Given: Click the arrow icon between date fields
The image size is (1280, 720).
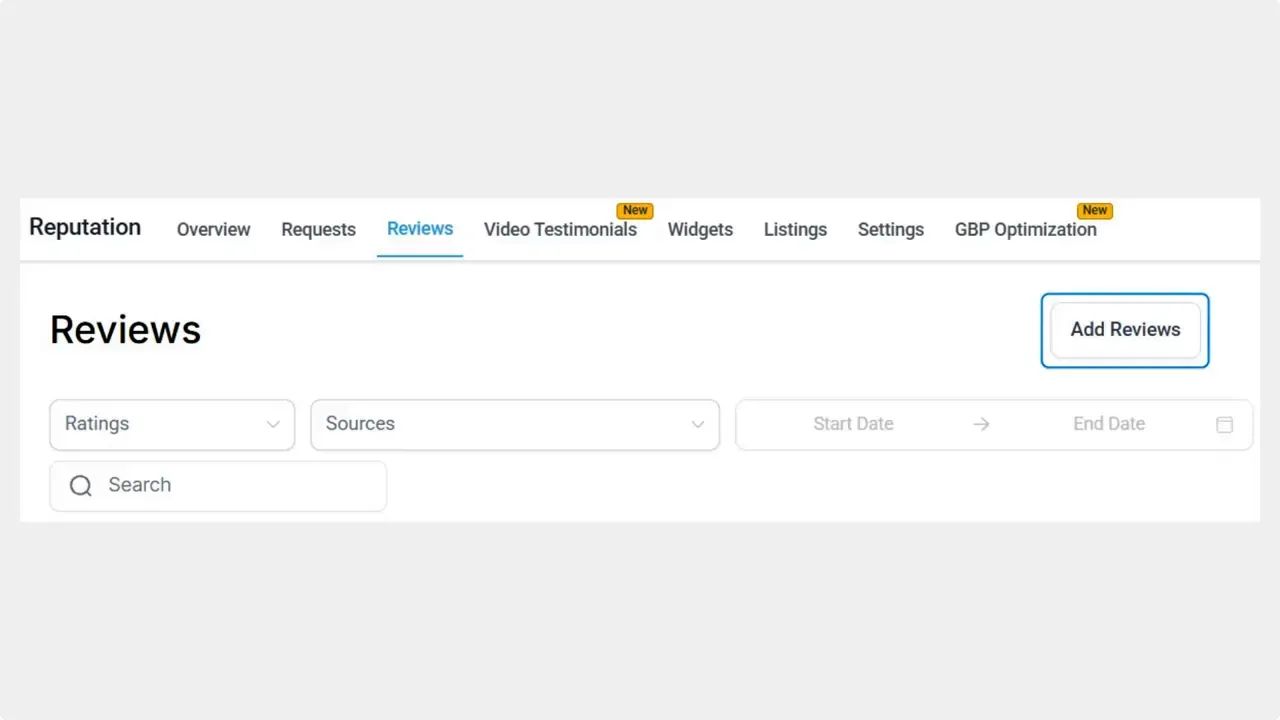Looking at the screenshot, I should pyautogui.click(x=981, y=424).
